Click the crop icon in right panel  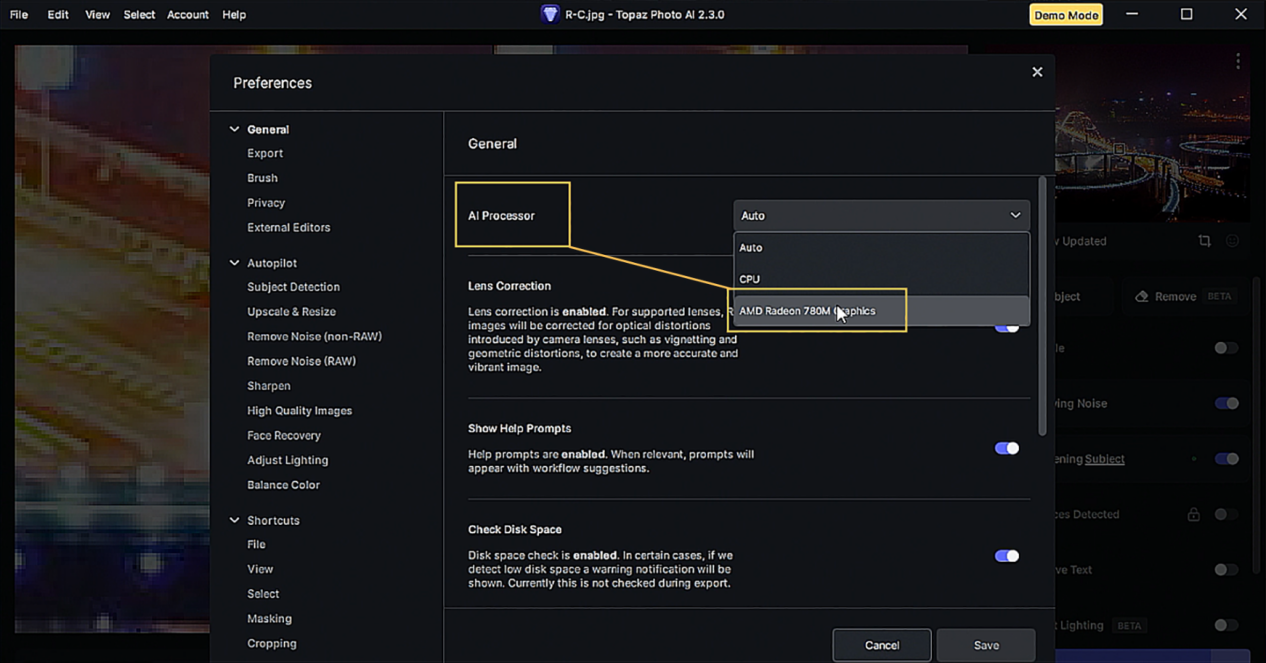pos(1204,241)
